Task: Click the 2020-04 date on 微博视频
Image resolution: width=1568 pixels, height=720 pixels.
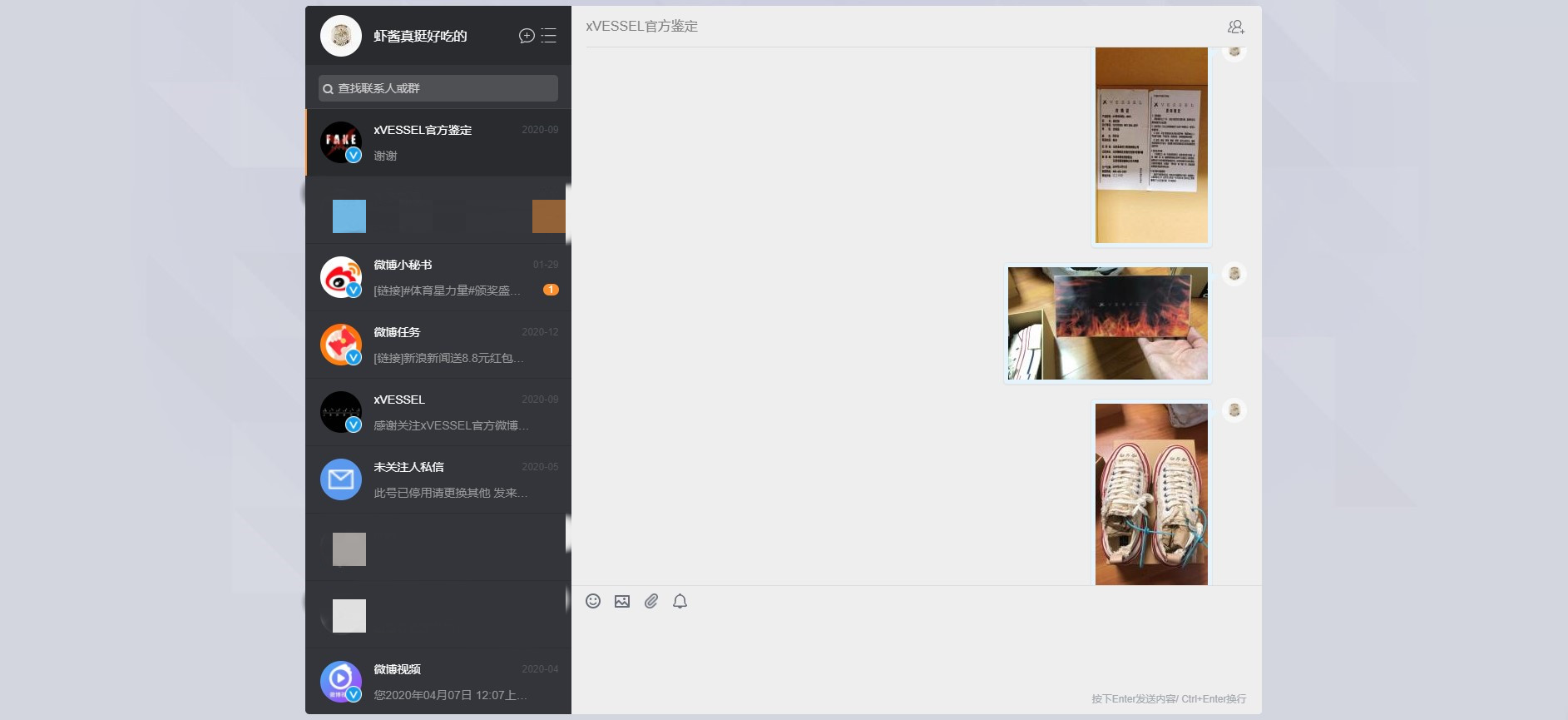Action: point(540,669)
